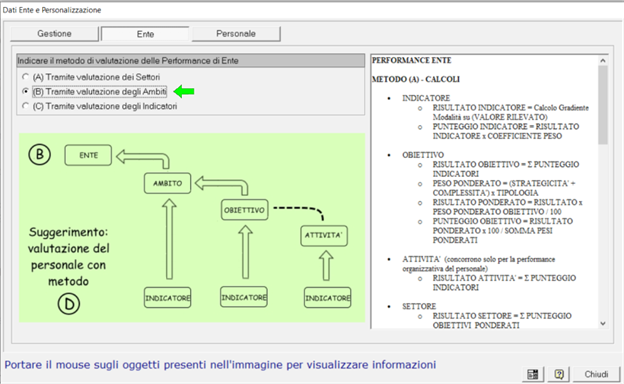
Task: Click the AMBITO box in the diagram
Action: click(168, 183)
